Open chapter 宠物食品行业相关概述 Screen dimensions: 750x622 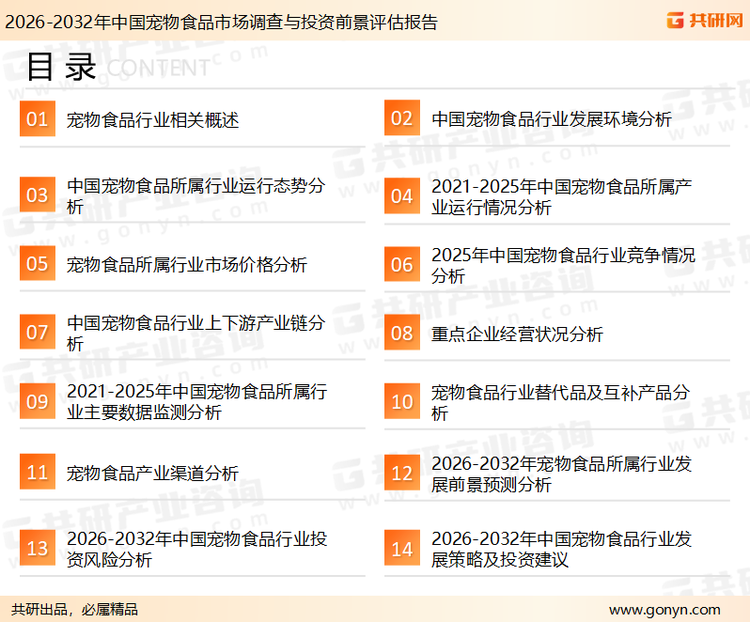point(153,121)
